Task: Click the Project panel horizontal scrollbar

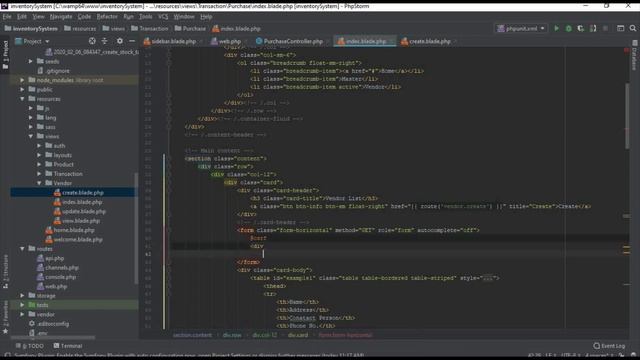Action: click(x=53, y=338)
